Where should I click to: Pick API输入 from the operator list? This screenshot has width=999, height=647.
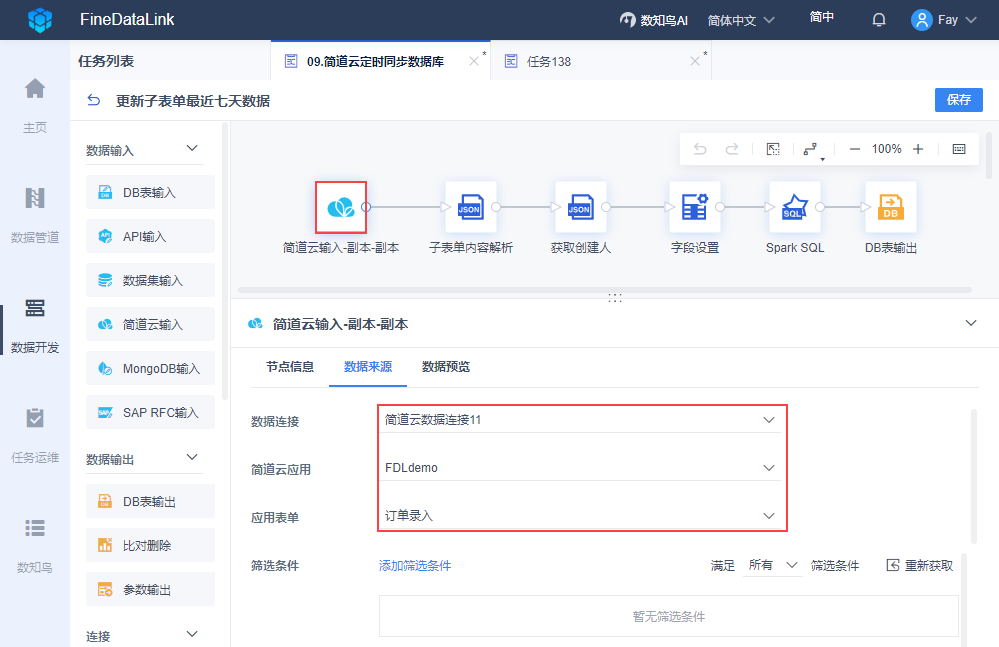(x=150, y=236)
